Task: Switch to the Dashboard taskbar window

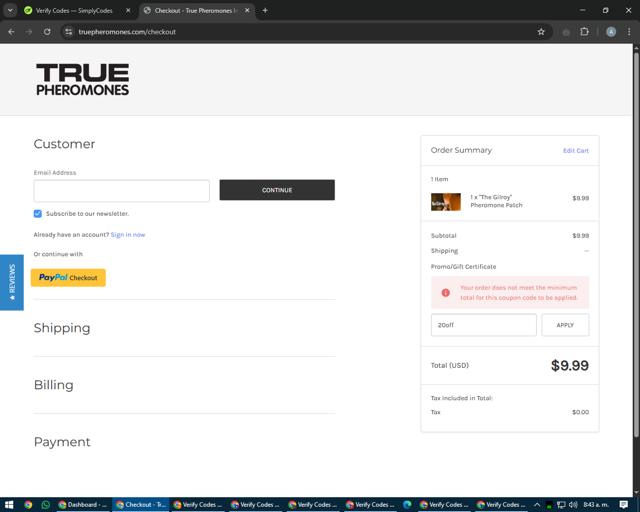Action: pos(83,505)
